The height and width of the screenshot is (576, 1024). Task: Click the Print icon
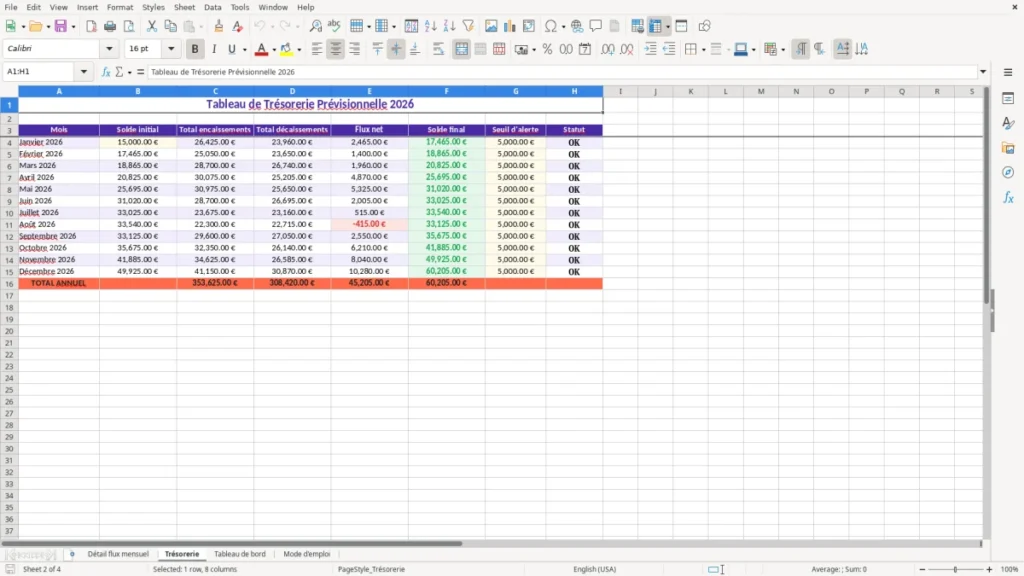110,26
